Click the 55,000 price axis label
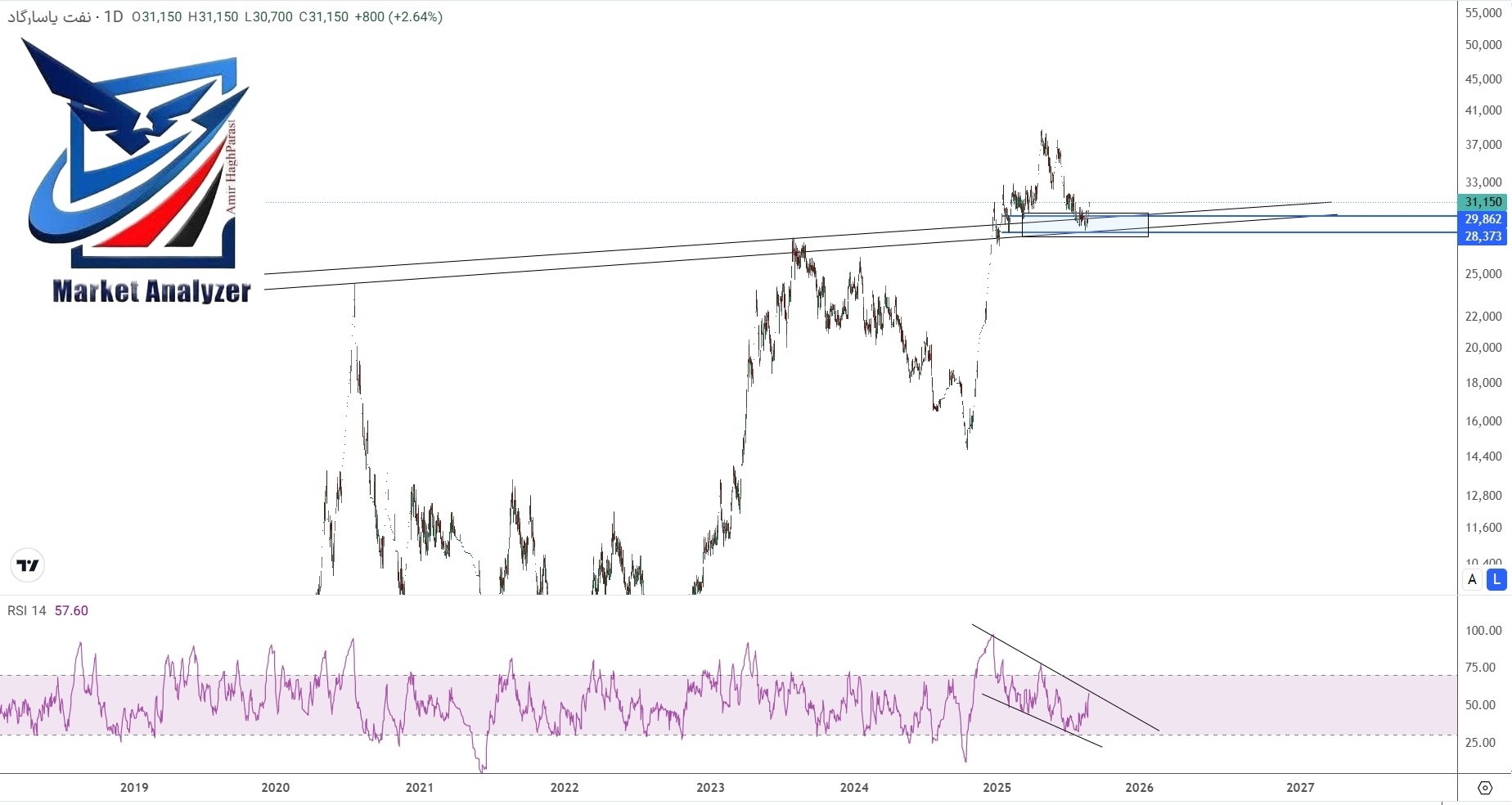The image size is (1512, 805). click(1483, 13)
